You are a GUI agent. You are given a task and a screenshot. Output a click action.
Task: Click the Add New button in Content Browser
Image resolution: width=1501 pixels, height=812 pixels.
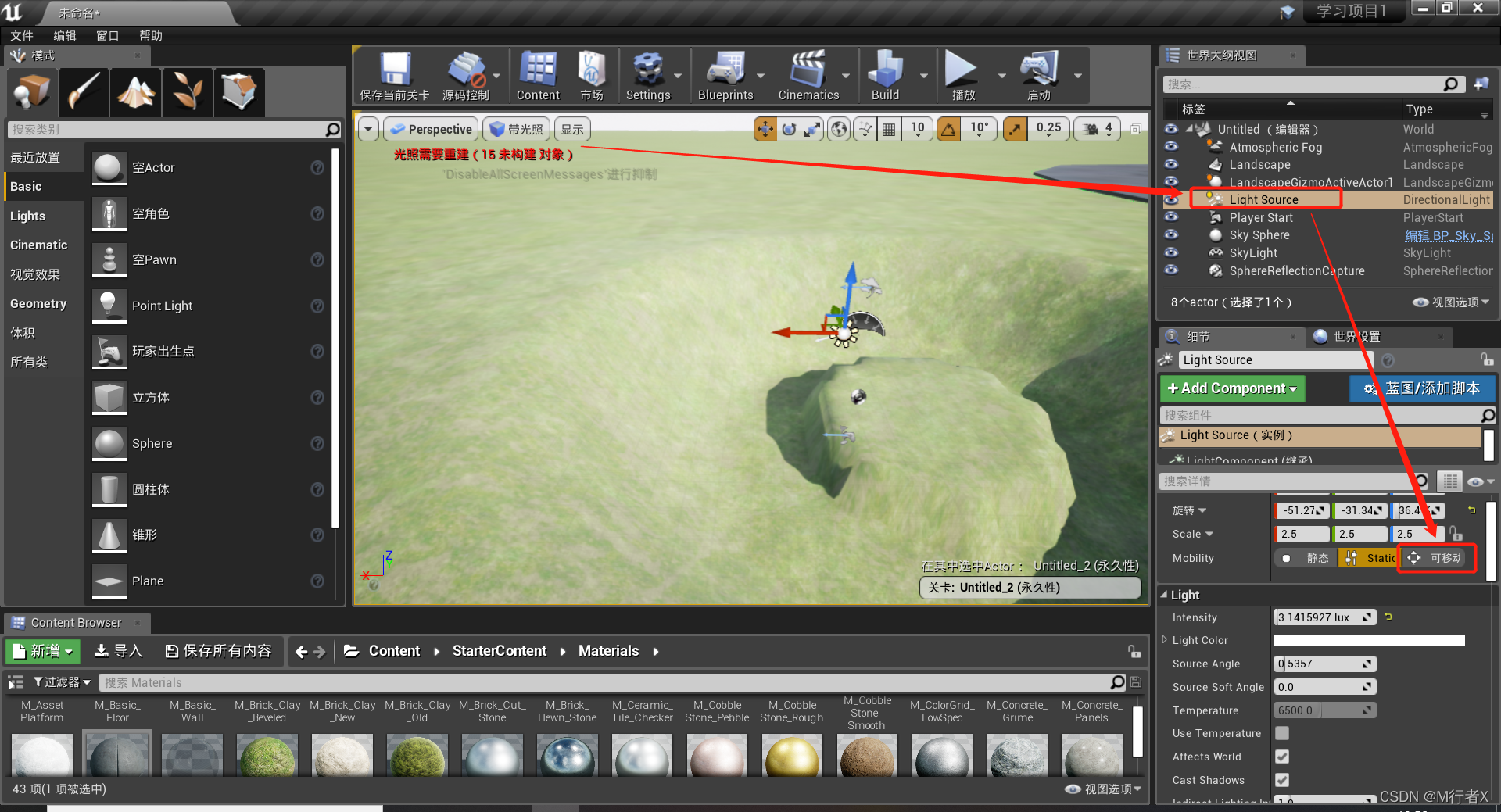(43, 651)
